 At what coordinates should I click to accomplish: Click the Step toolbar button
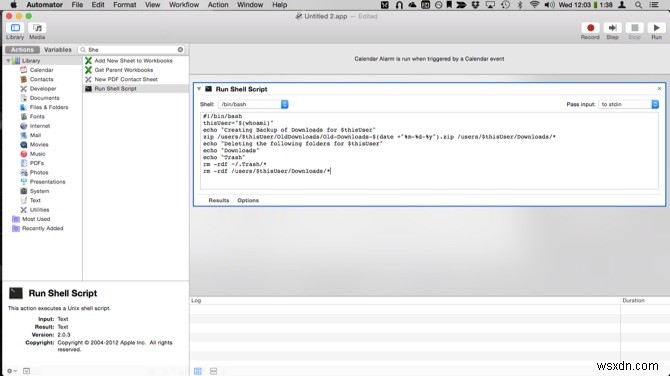[612, 28]
